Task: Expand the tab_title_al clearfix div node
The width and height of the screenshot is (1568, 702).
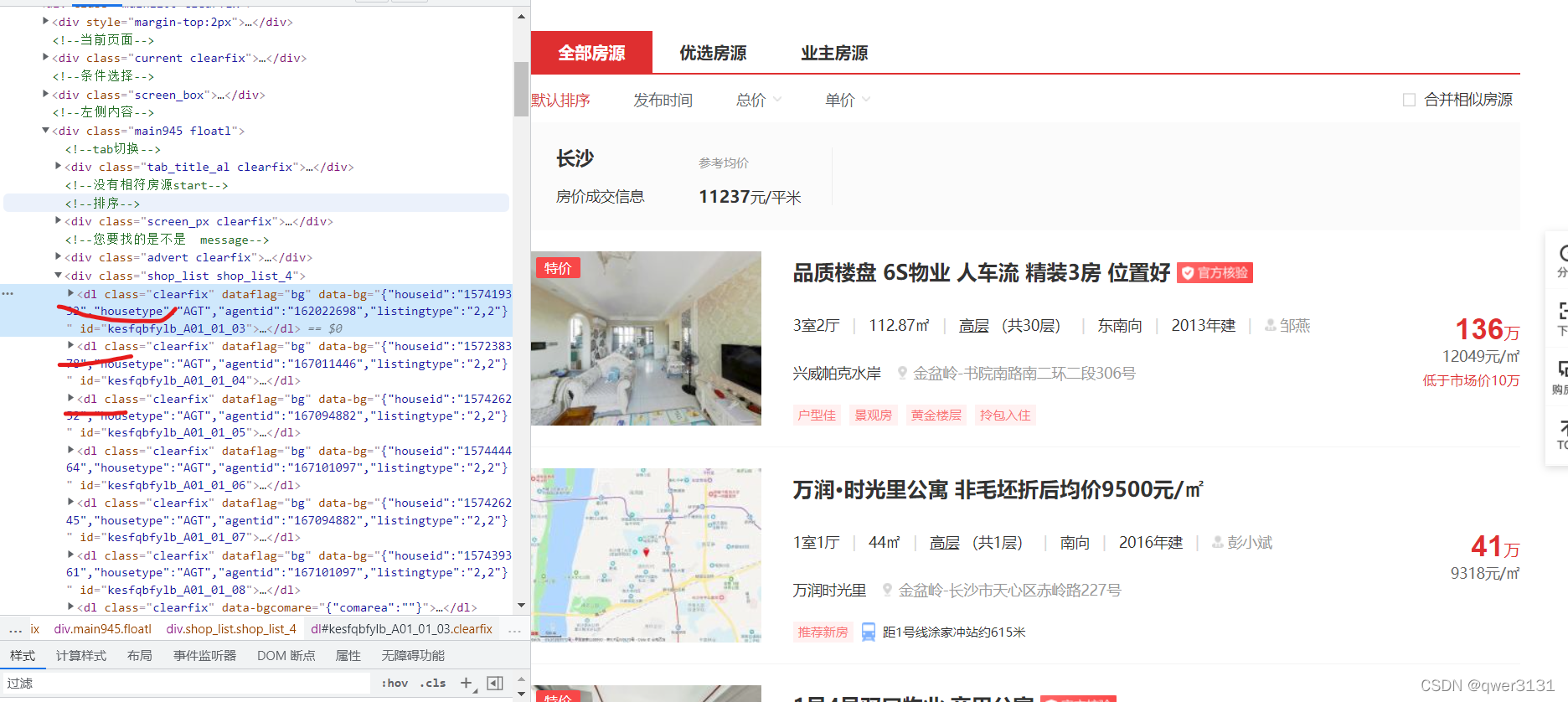Action: (x=58, y=167)
